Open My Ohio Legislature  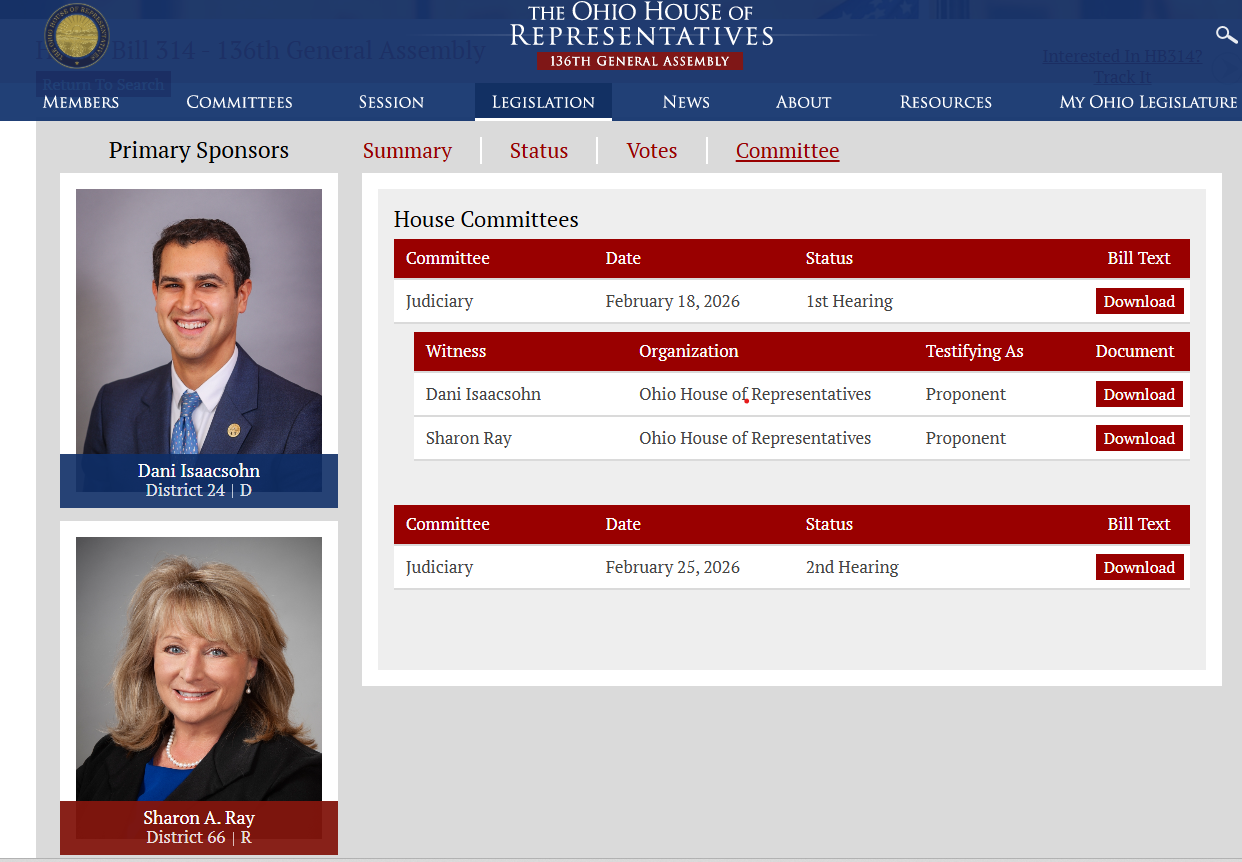1148,102
